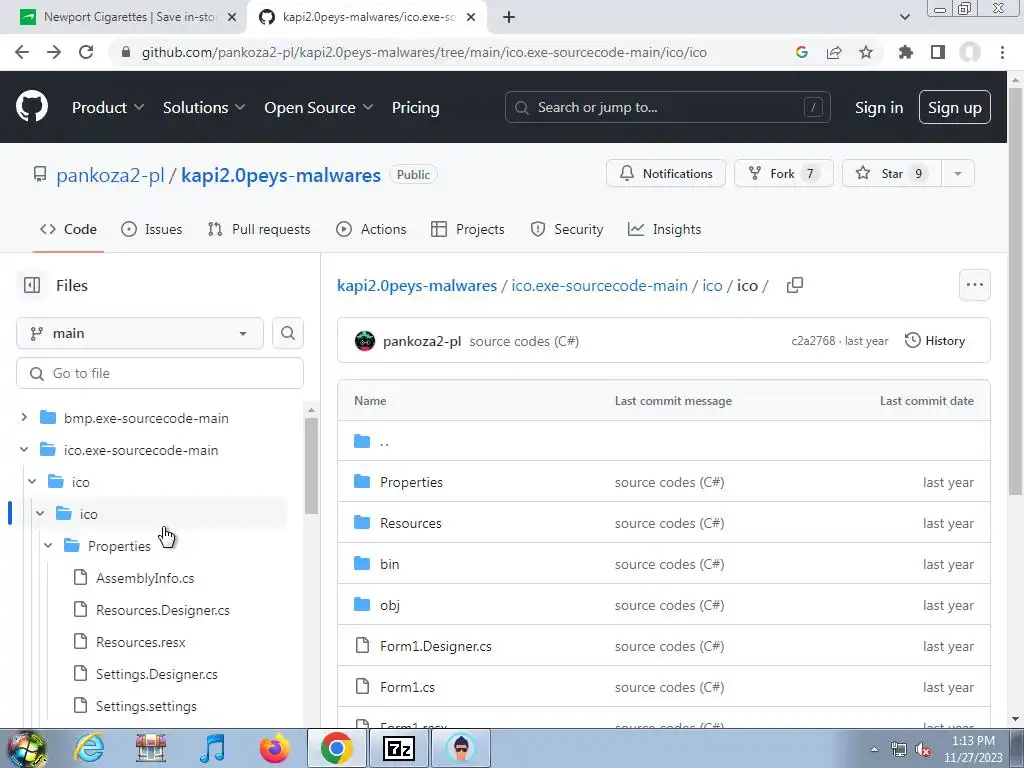
Task: Open the Pricing link
Action: pyautogui.click(x=415, y=108)
